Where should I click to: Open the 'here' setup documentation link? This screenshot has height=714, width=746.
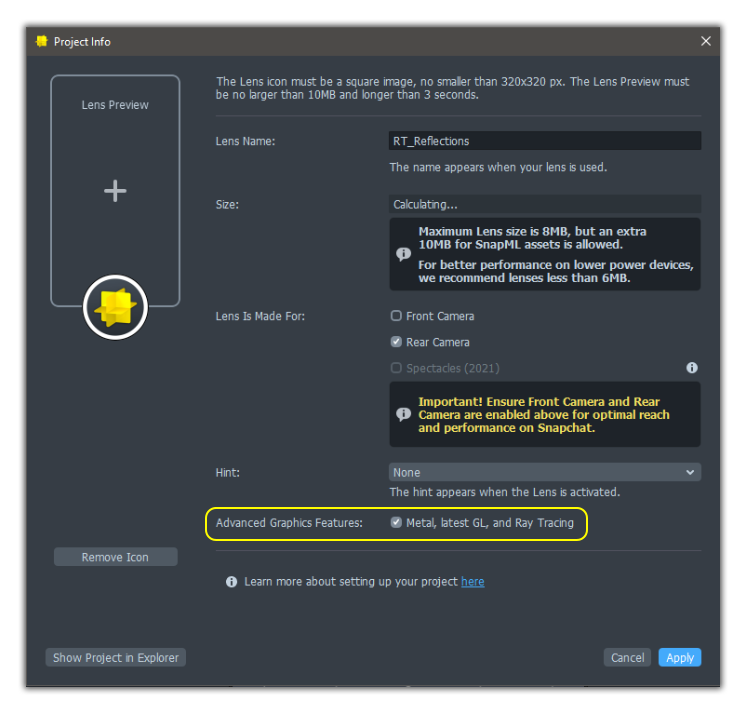472,582
